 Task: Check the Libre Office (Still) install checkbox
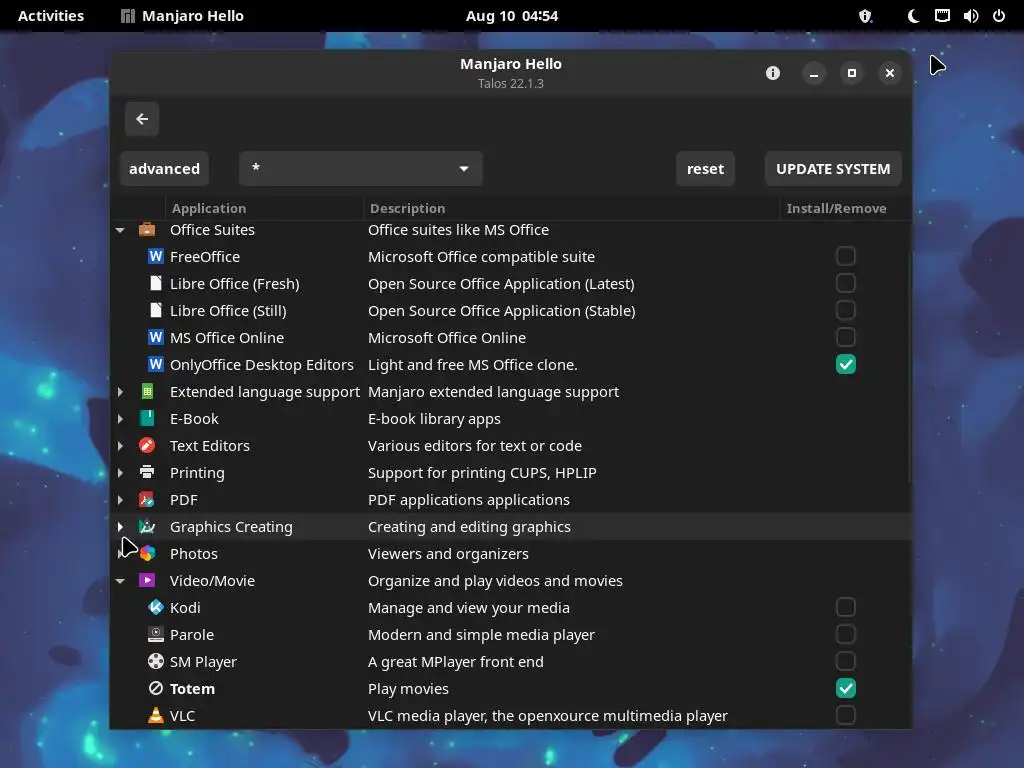coord(846,310)
